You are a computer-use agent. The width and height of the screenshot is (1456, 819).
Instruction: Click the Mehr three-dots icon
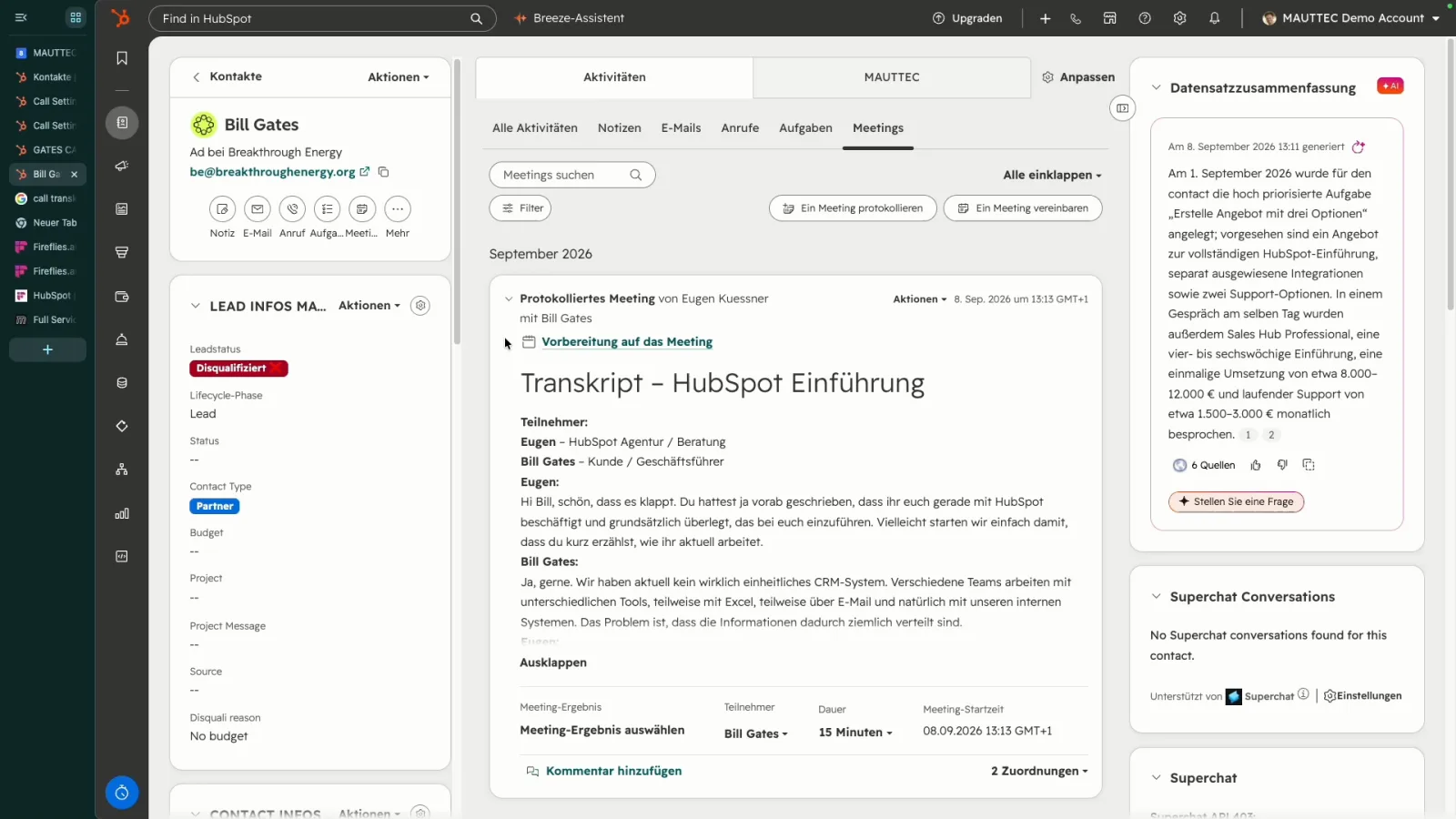click(x=398, y=209)
